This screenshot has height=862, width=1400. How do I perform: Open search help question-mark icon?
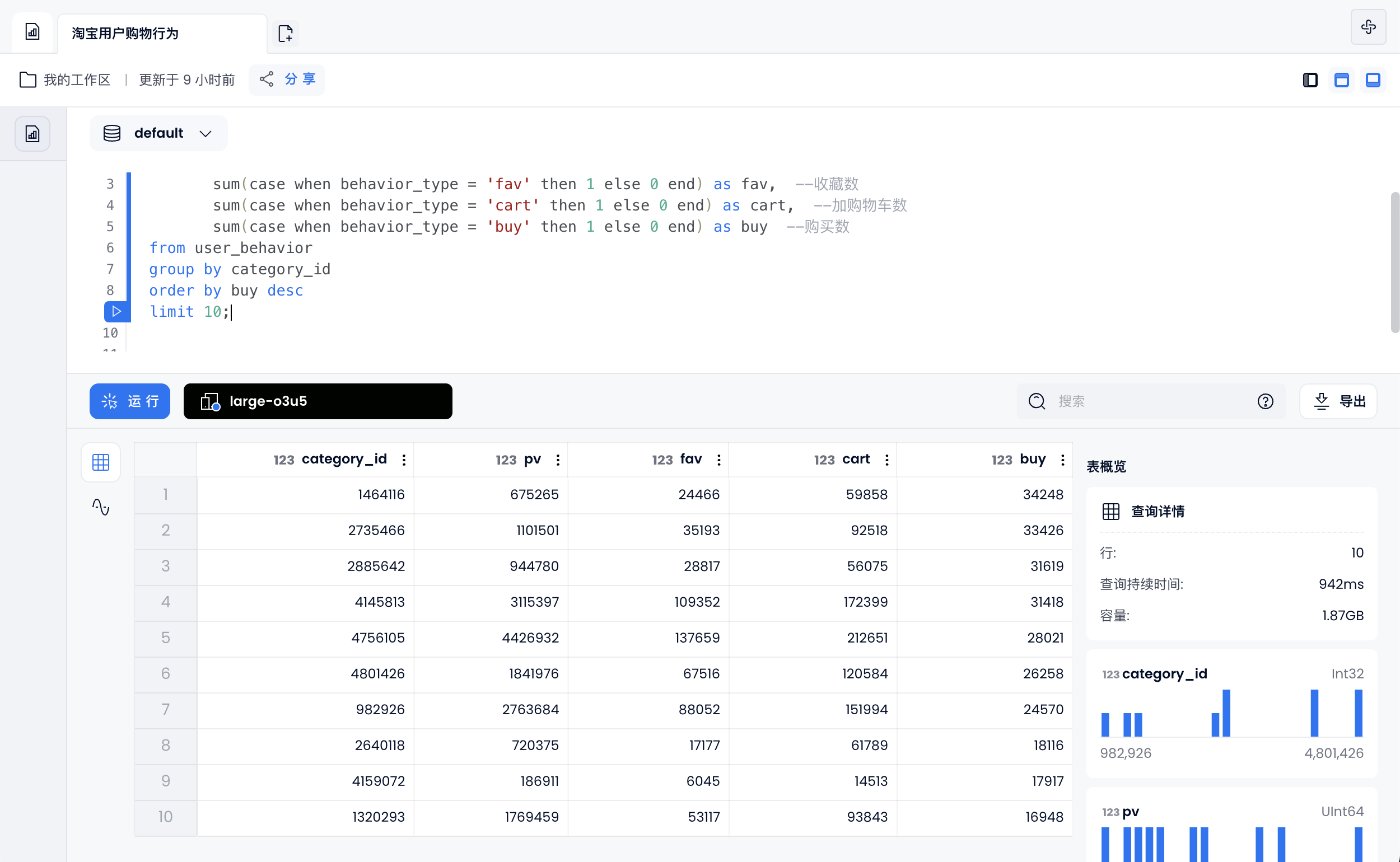1265,401
